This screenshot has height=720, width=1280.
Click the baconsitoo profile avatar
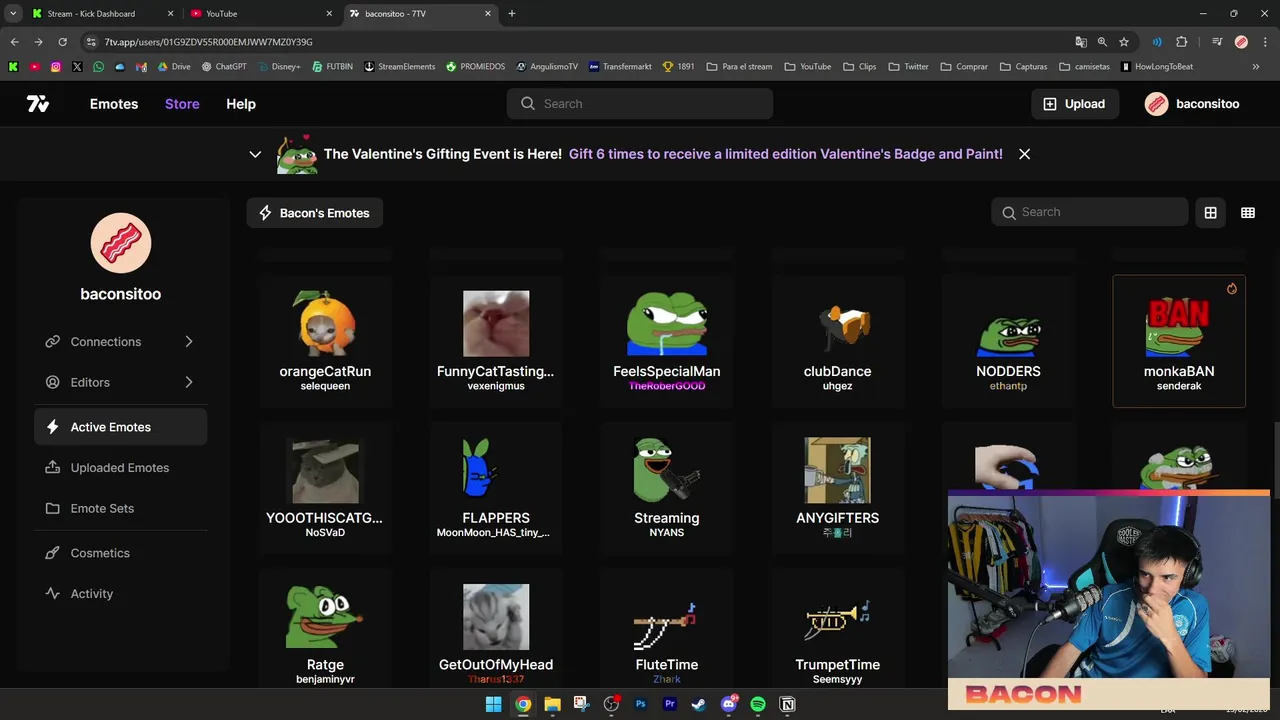[x=121, y=243]
